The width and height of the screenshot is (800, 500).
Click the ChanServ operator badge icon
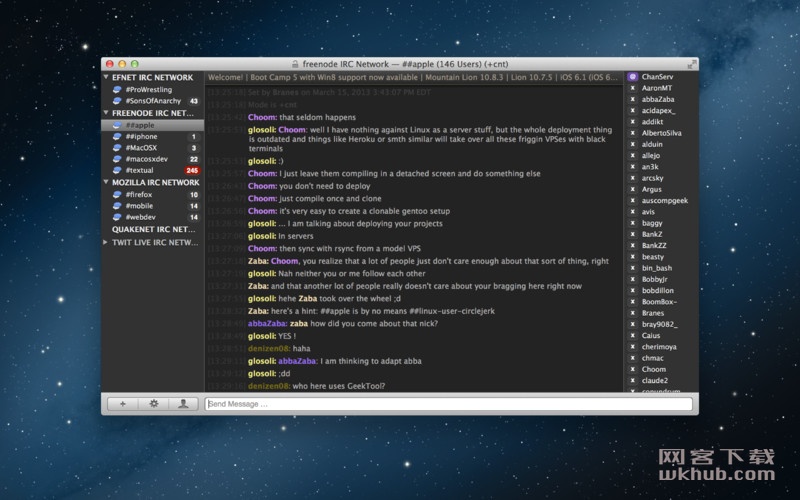(x=633, y=77)
